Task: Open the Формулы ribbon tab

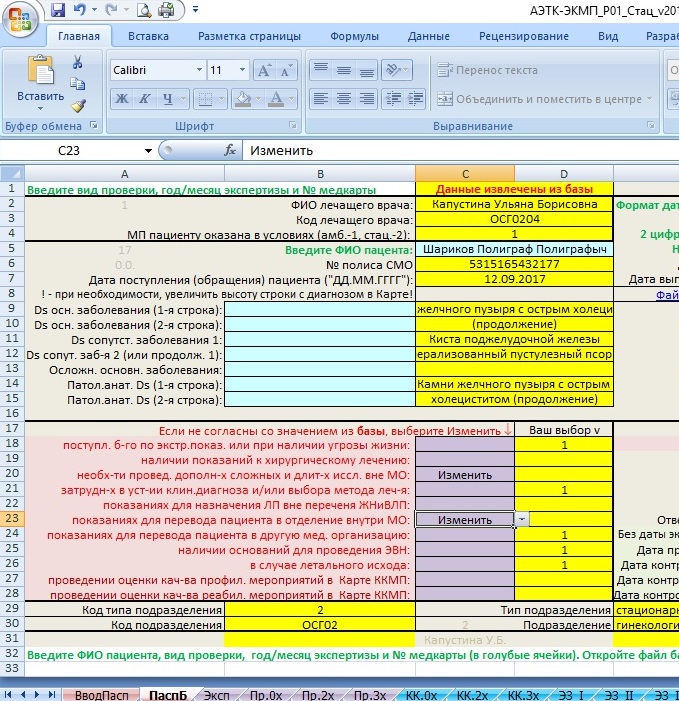Action: (x=354, y=36)
